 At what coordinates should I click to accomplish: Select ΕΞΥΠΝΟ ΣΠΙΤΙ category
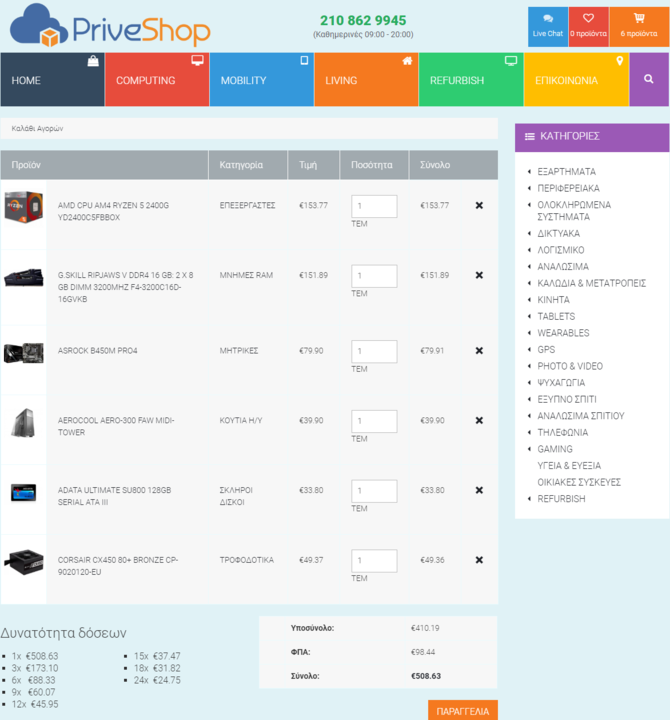[567, 399]
